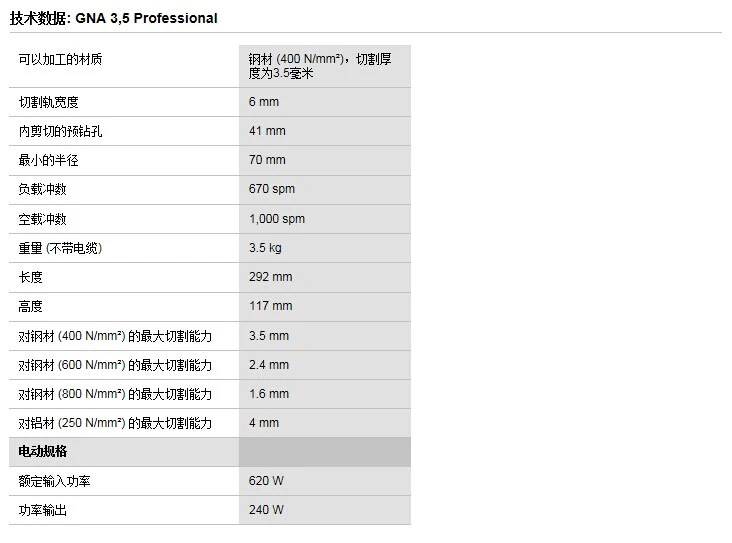Select the 切割轨宽度 label
The width and height of the screenshot is (732, 543).
[x=49, y=102]
